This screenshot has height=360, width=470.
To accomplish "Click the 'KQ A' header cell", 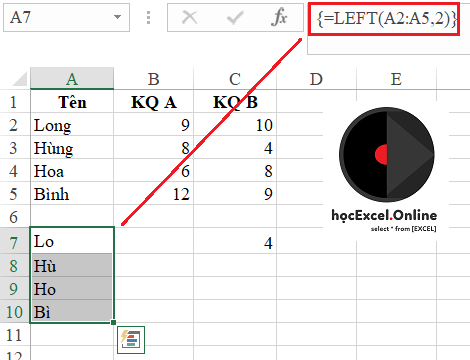I will click(154, 101).
